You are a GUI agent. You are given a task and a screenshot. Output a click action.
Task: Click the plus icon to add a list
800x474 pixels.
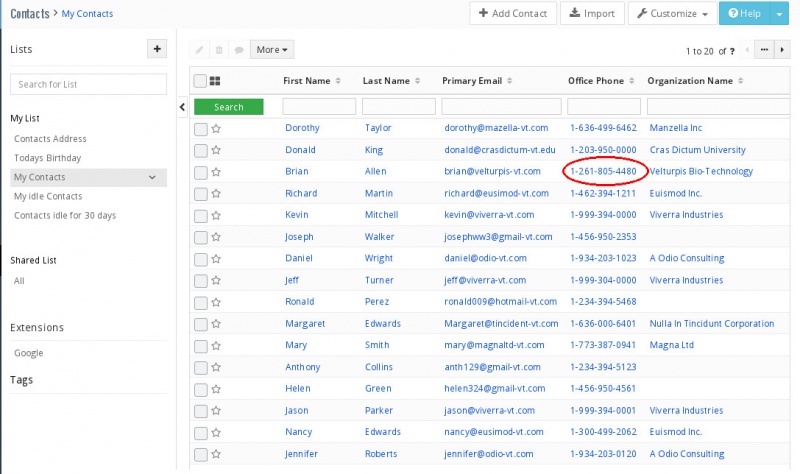pos(157,49)
